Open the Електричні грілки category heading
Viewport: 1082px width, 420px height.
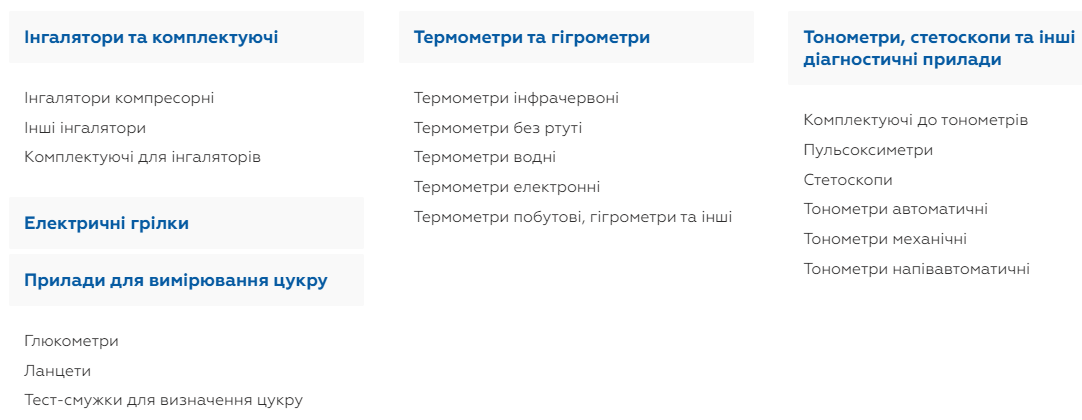[x=106, y=223]
